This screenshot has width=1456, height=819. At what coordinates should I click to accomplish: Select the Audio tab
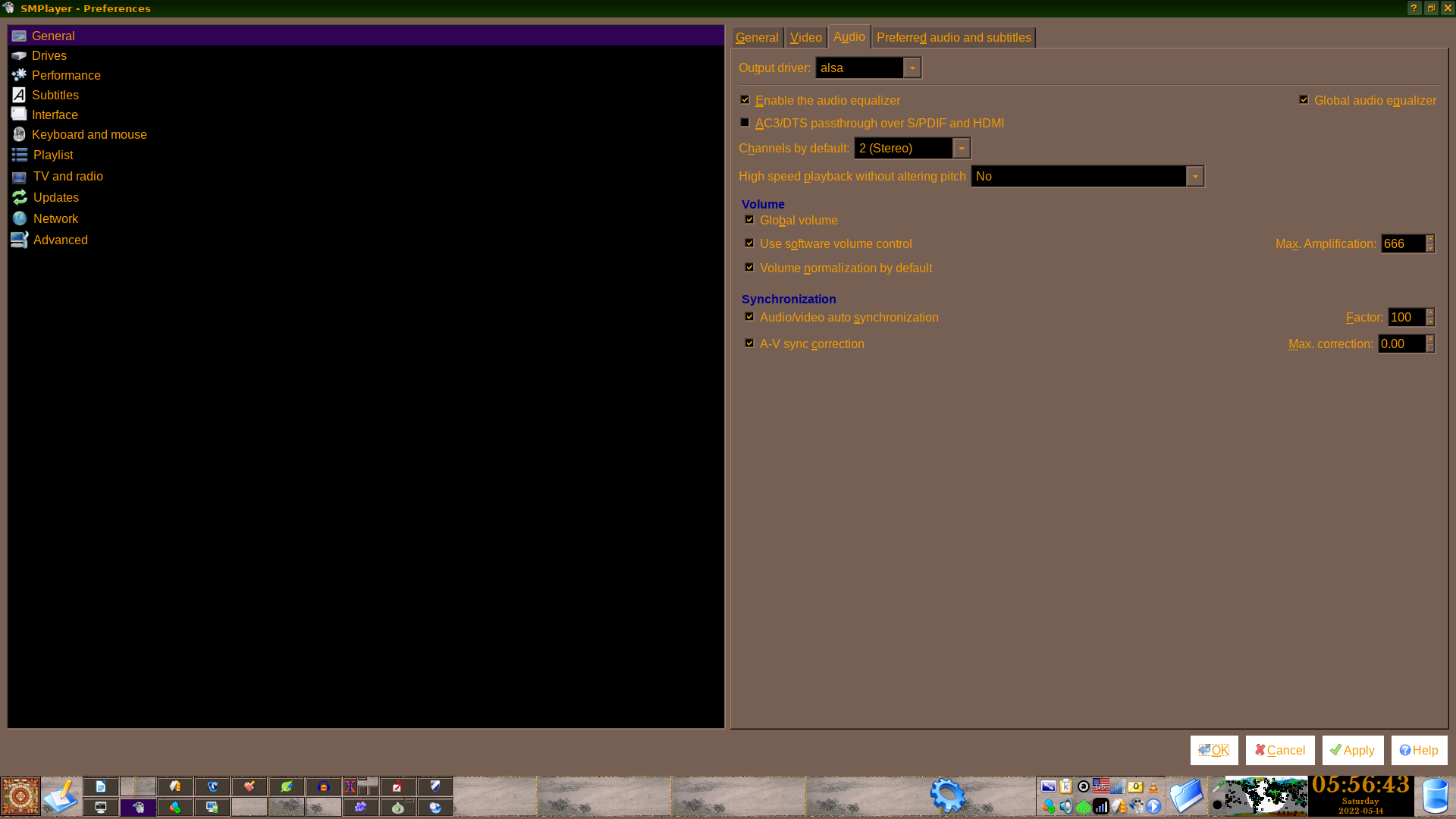point(849,36)
